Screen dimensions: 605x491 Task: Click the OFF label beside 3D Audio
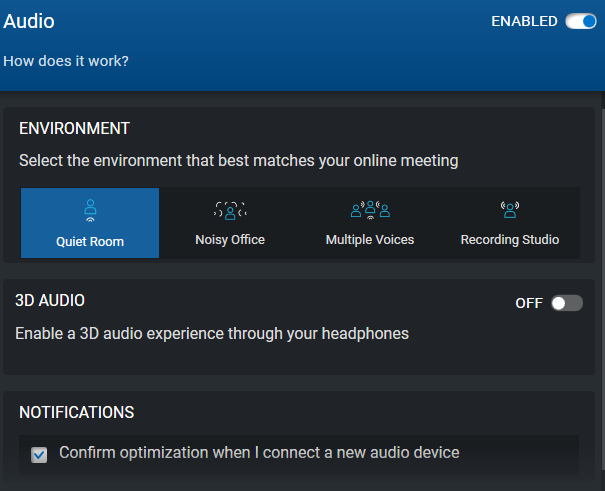pos(529,303)
